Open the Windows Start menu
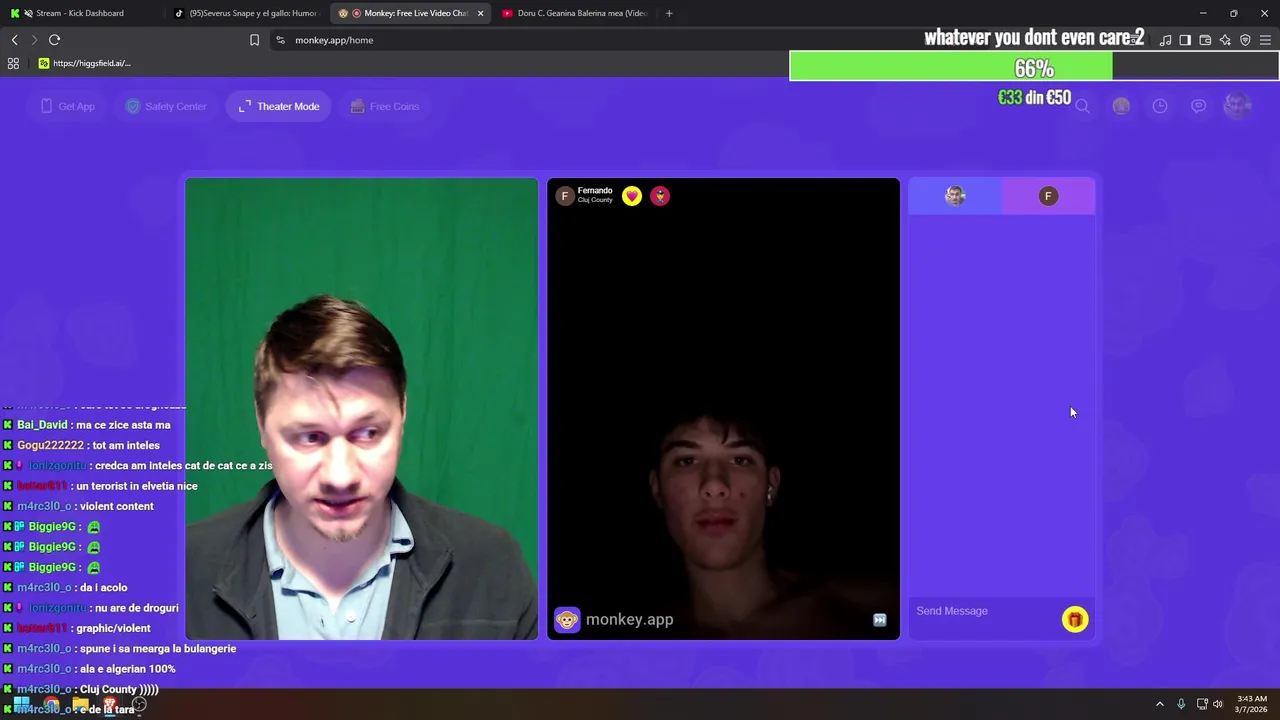Image resolution: width=1280 pixels, height=720 pixels. tap(21, 704)
